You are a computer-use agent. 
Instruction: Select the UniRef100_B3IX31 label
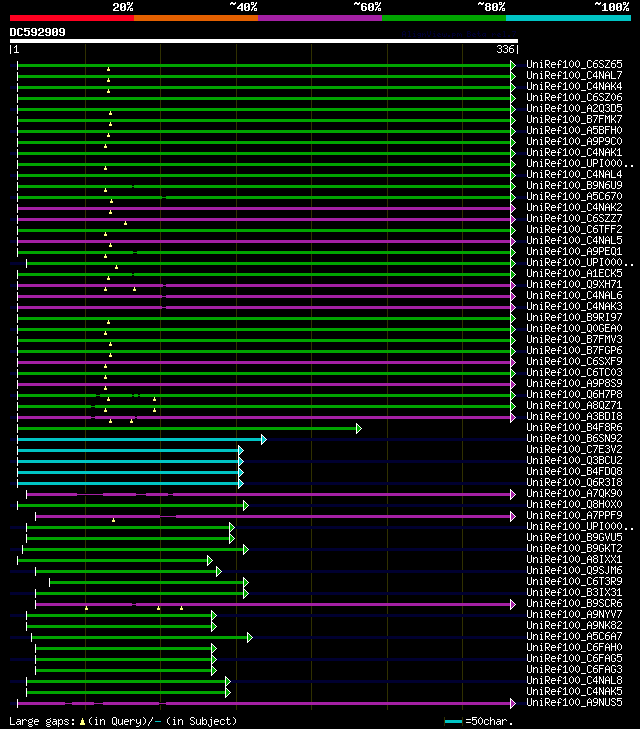pos(574,592)
